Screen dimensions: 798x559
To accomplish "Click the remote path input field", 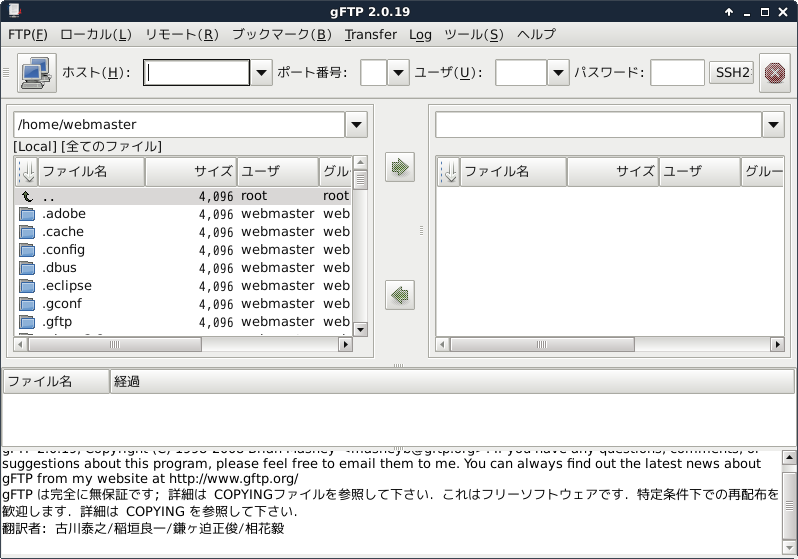I will 598,125.
